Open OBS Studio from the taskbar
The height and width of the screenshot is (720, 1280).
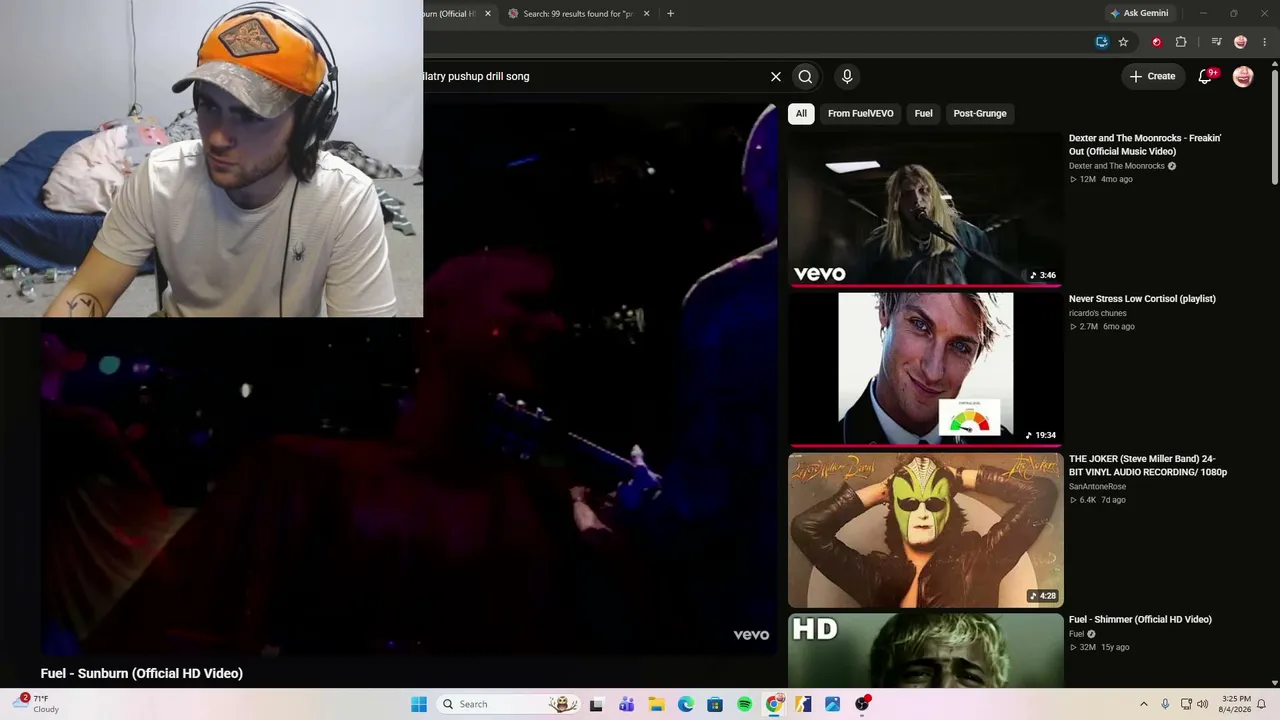tap(862, 704)
